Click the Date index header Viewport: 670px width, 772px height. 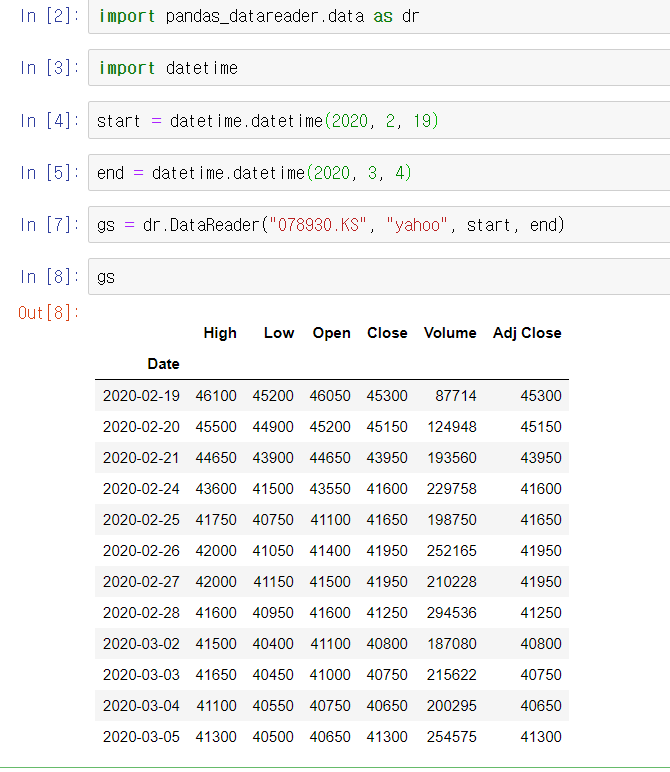point(163,364)
